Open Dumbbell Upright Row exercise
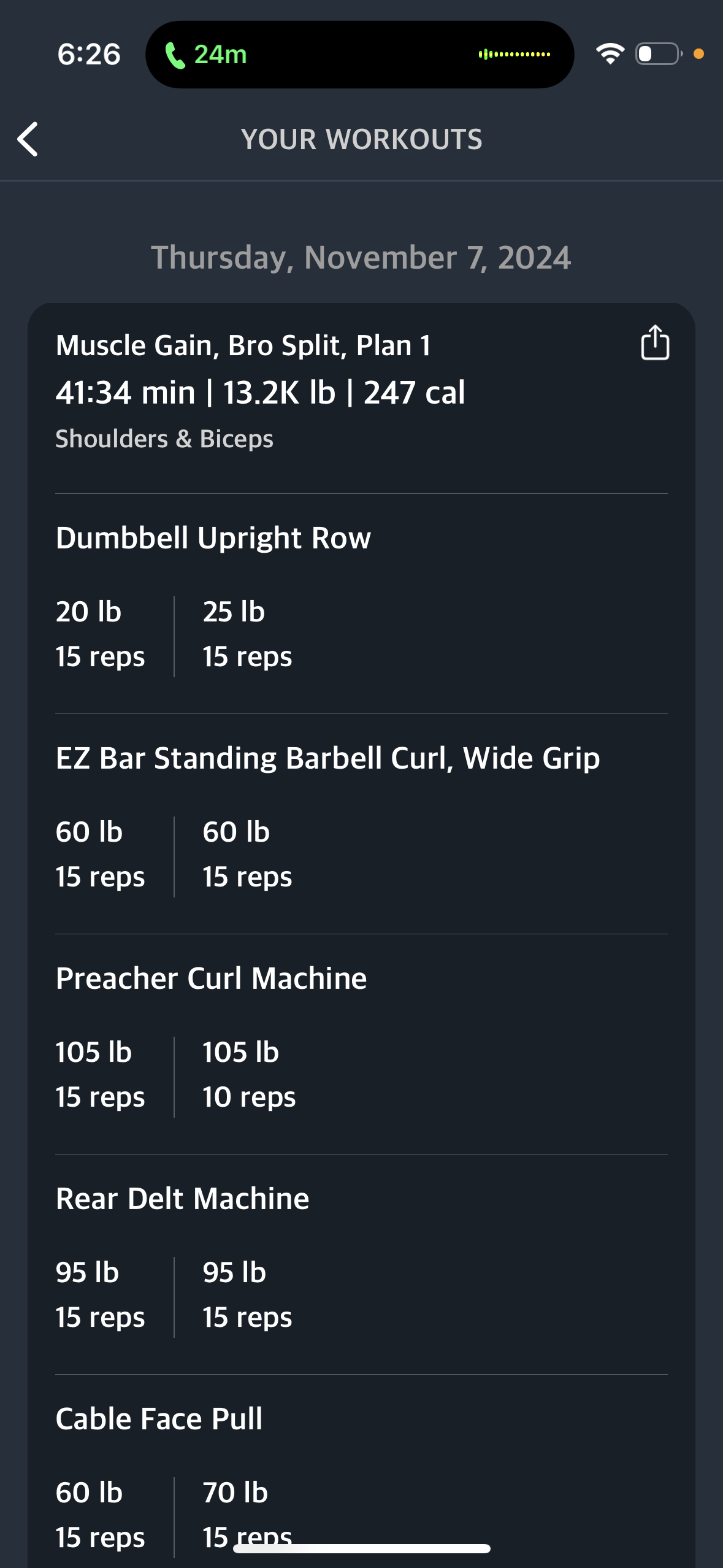The height and width of the screenshot is (1568, 723). click(213, 538)
